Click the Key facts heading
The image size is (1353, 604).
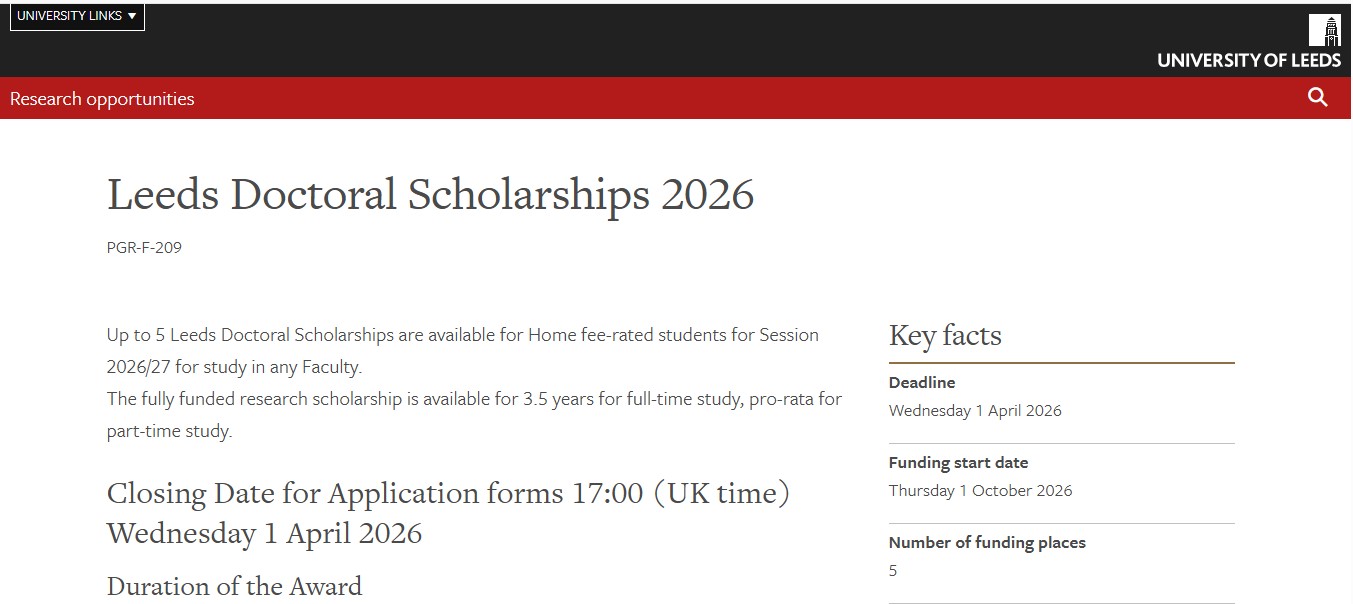pos(945,336)
